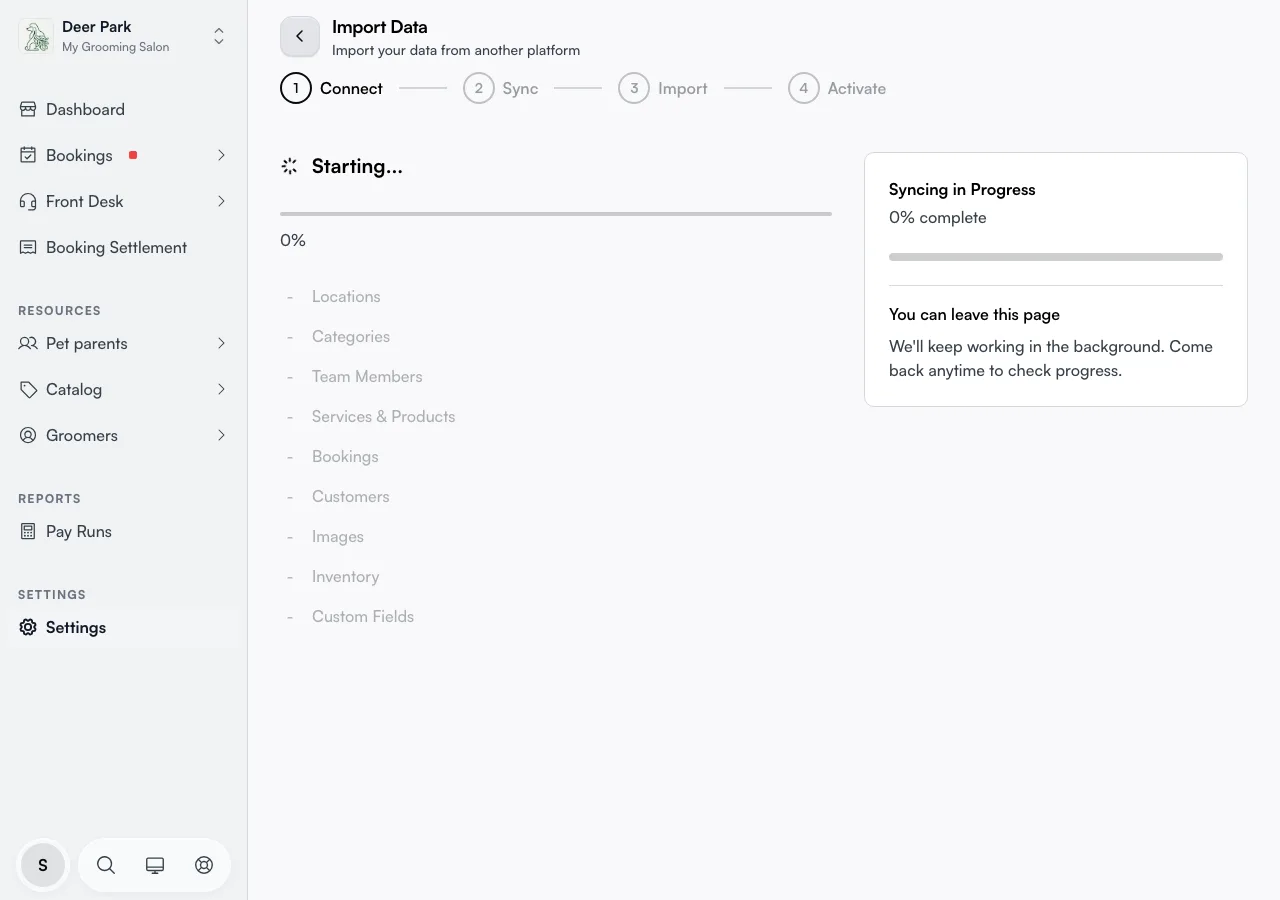Click the You can leave this page text
The image size is (1280, 900).
974,314
